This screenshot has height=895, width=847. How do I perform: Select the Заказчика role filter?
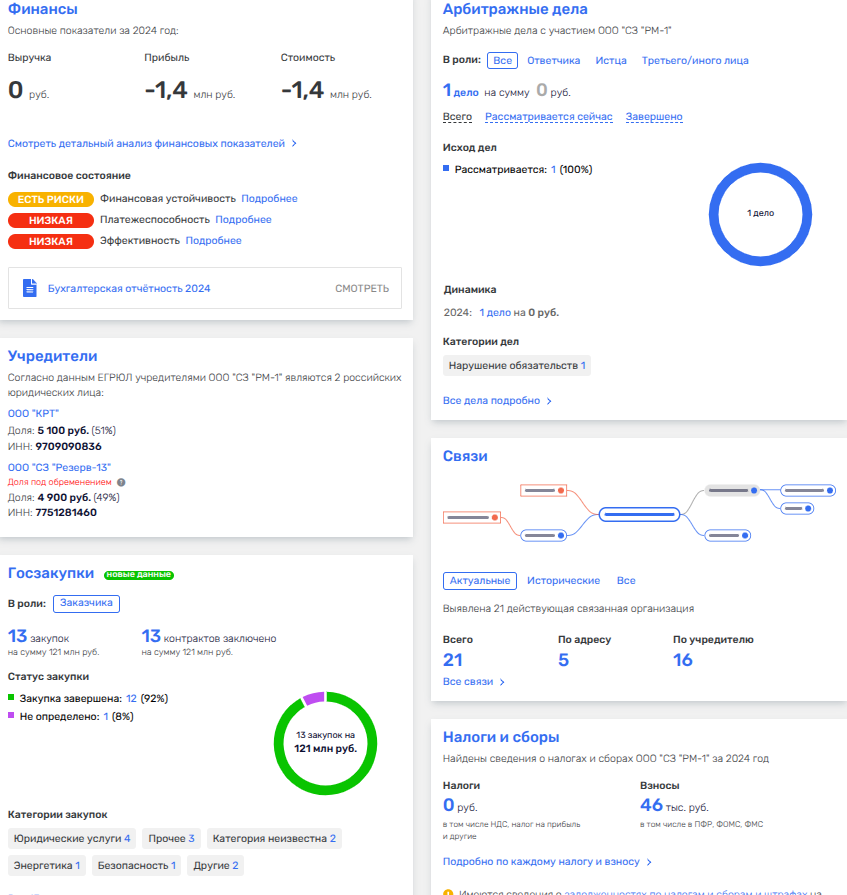(87, 603)
